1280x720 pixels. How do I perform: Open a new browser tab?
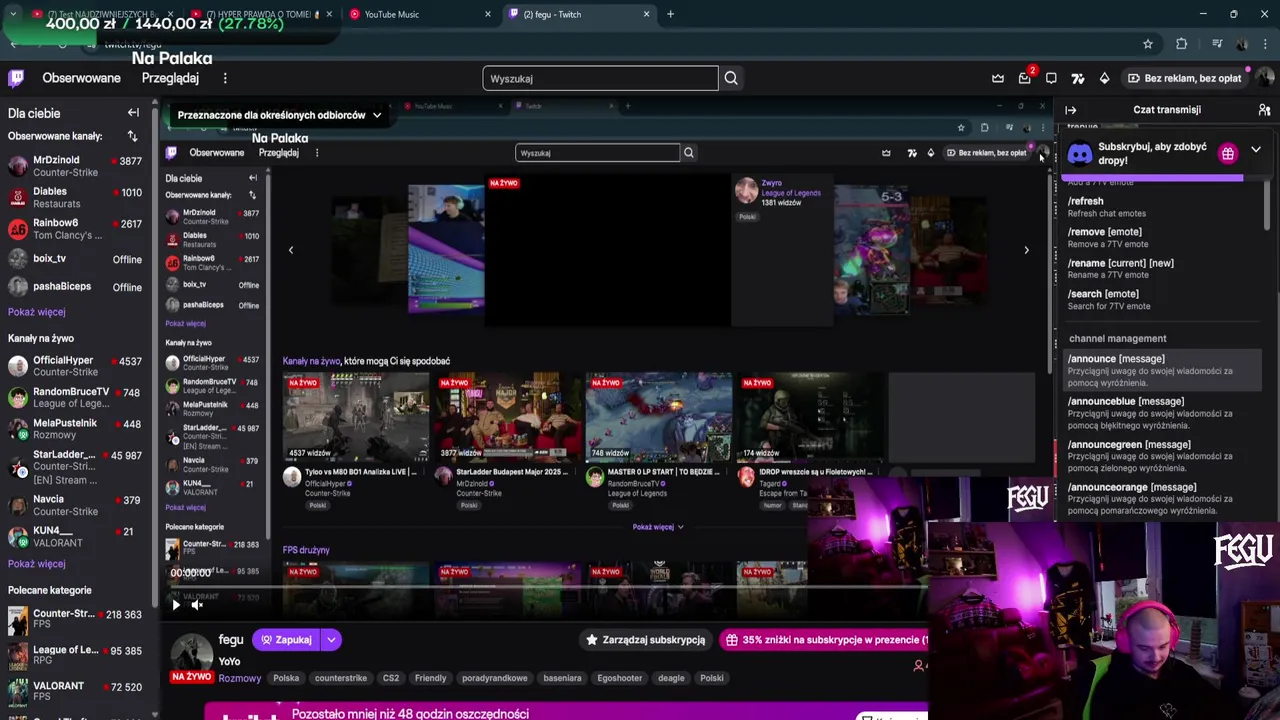[670, 14]
